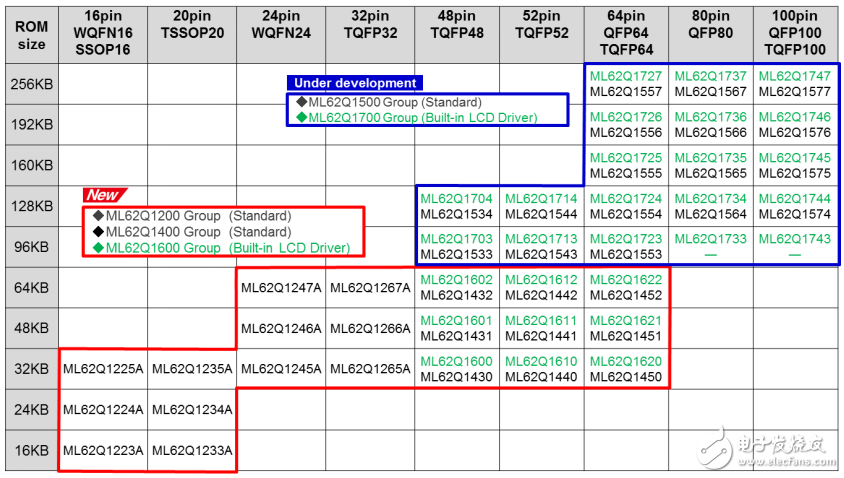This screenshot has width=844, height=478.
Task: Click ML62Q1703 in 96KB row
Action: 456,238
